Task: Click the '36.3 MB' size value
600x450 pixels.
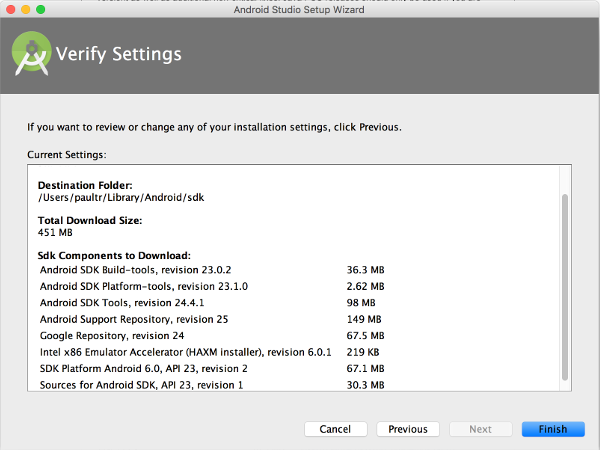Action: coord(365,270)
